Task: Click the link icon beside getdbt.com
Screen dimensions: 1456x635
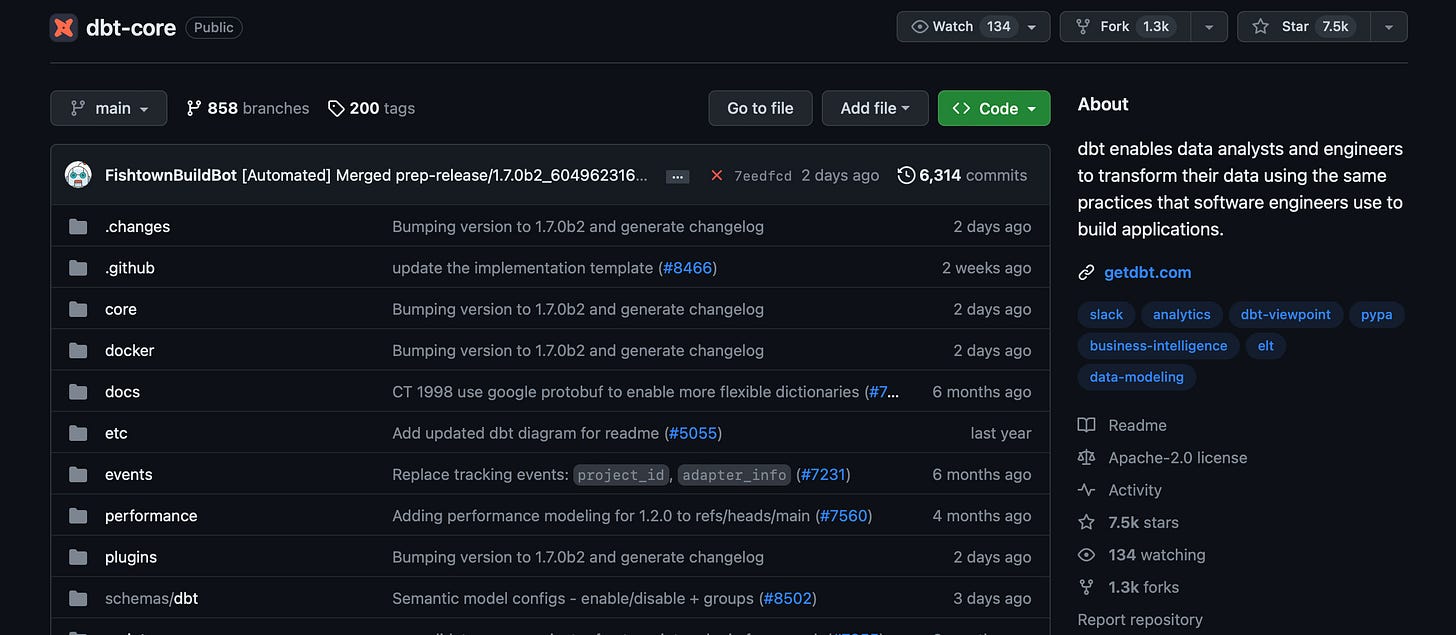Action: point(1086,272)
